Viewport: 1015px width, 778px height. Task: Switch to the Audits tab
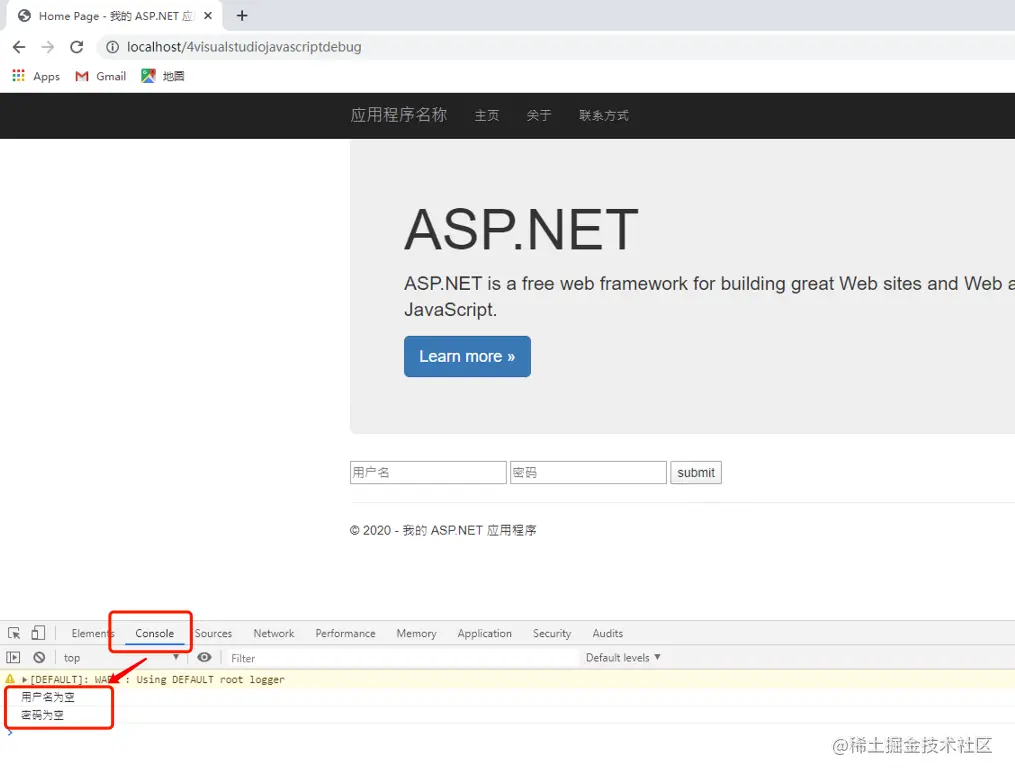click(608, 633)
